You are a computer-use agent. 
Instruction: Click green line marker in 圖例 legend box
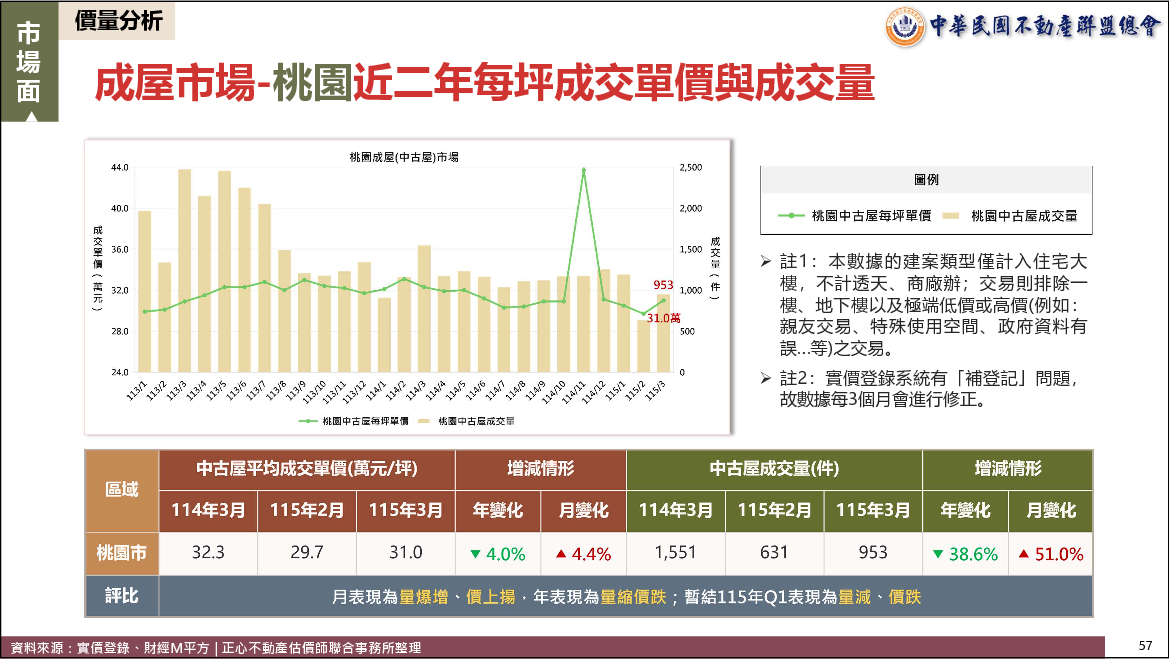[x=791, y=215]
